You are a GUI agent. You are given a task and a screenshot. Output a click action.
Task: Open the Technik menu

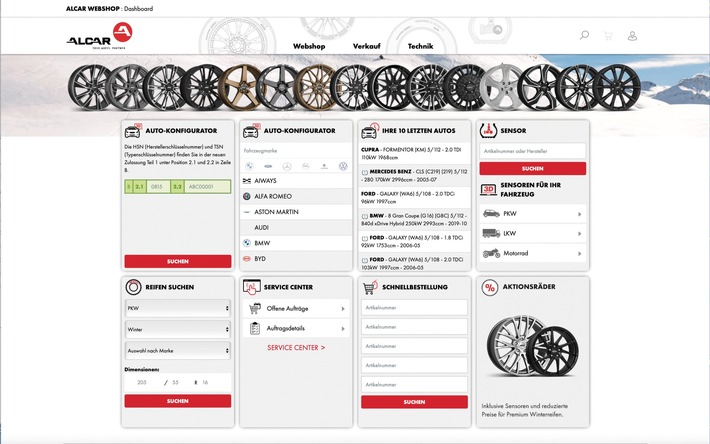(420, 46)
